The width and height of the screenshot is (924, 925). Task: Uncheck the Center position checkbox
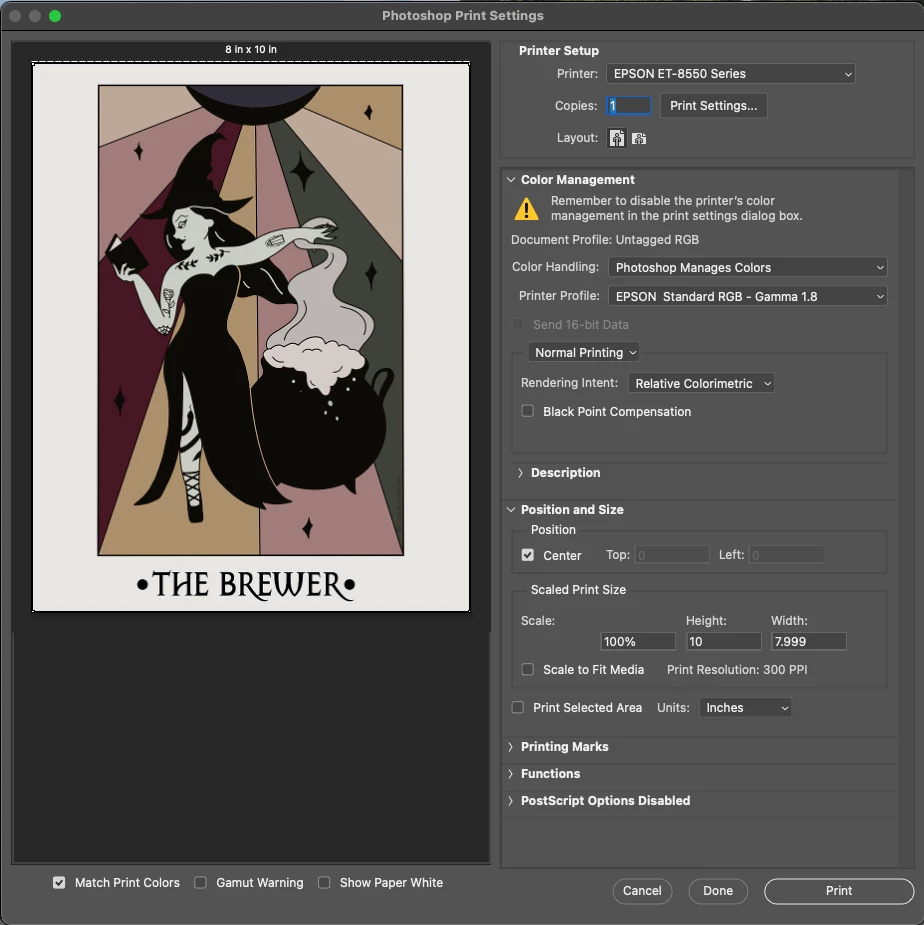click(x=527, y=555)
